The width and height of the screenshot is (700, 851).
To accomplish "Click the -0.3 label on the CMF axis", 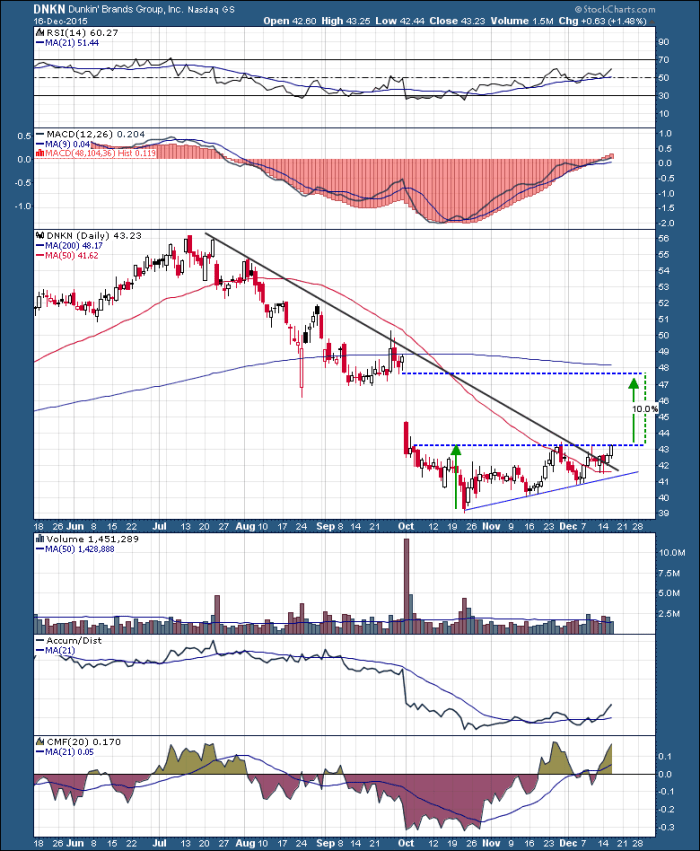I will pos(667,828).
